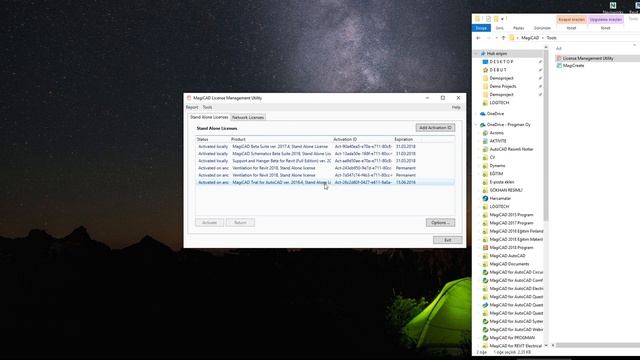
Task: Open the Tools menu in License Utility
Action: 207,107
